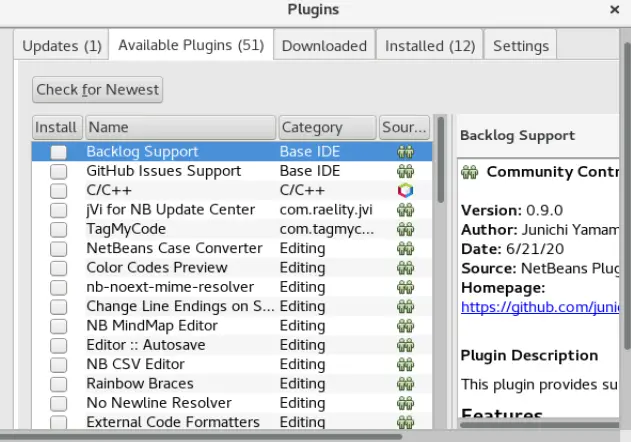Click the source icon for Change Line Endings row
631x442 pixels.
[x=405, y=306]
